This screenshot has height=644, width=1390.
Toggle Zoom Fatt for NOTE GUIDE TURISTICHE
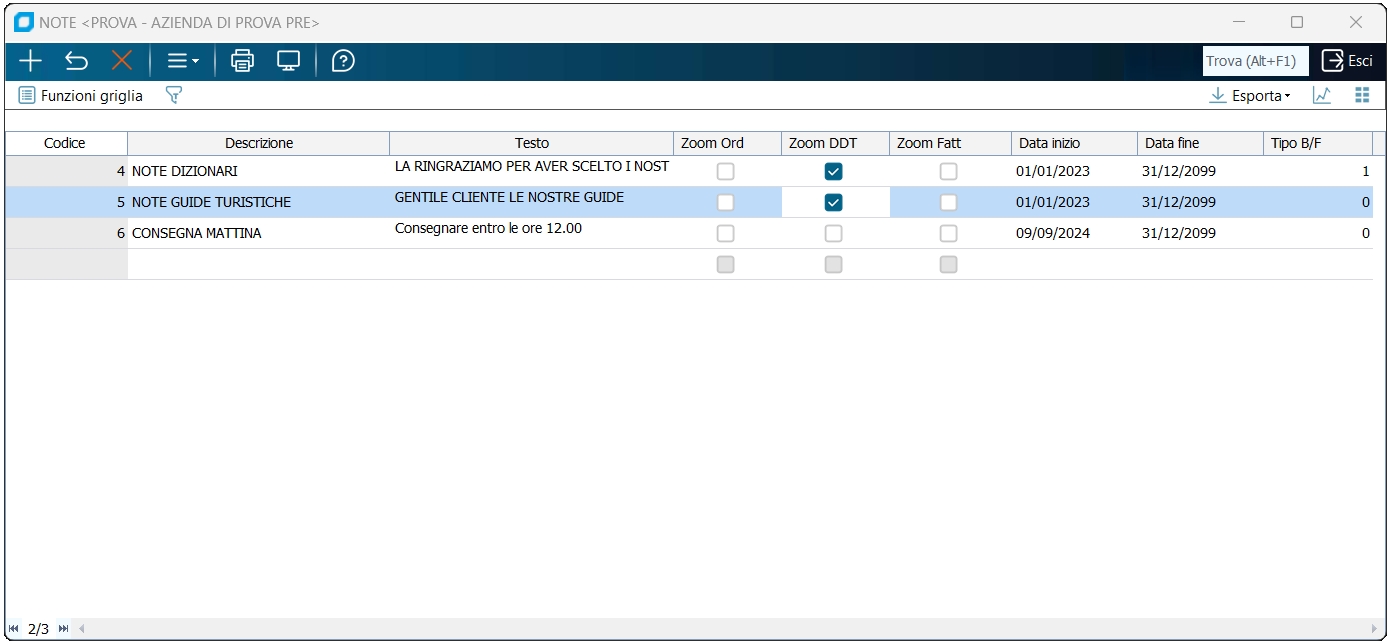pos(948,202)
